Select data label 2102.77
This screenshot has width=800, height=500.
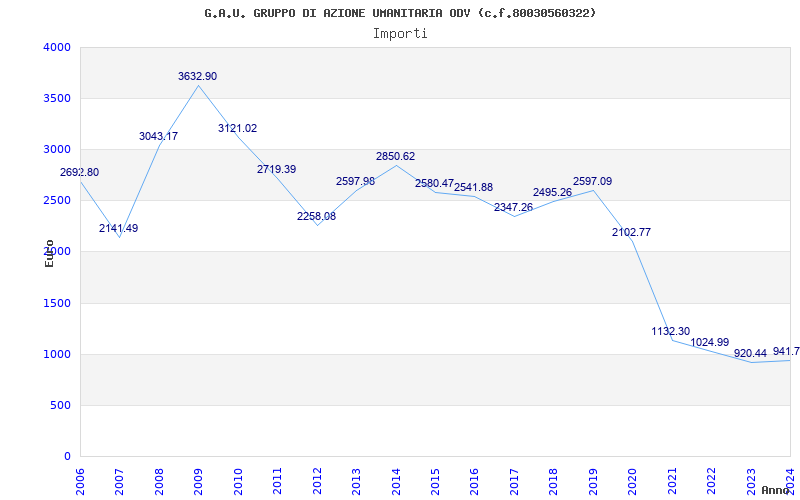tap(632, 233)
